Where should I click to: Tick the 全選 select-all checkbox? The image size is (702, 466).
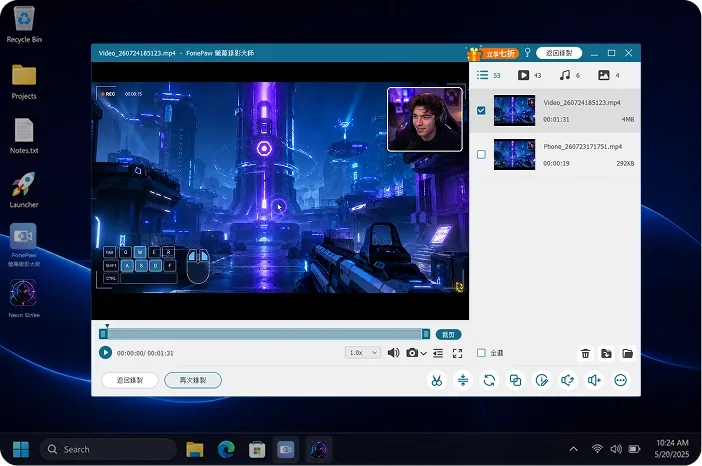coord(481,353)
